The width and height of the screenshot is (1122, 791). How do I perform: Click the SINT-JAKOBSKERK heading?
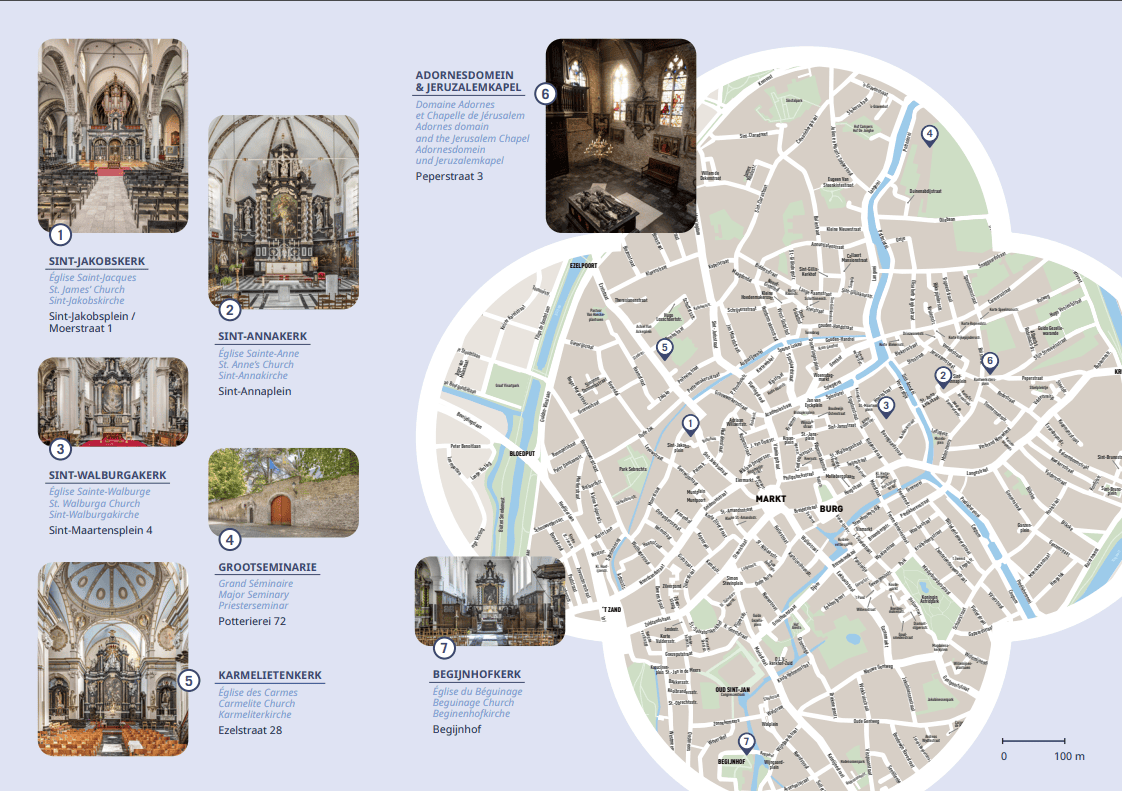click(x=97, y=261)
